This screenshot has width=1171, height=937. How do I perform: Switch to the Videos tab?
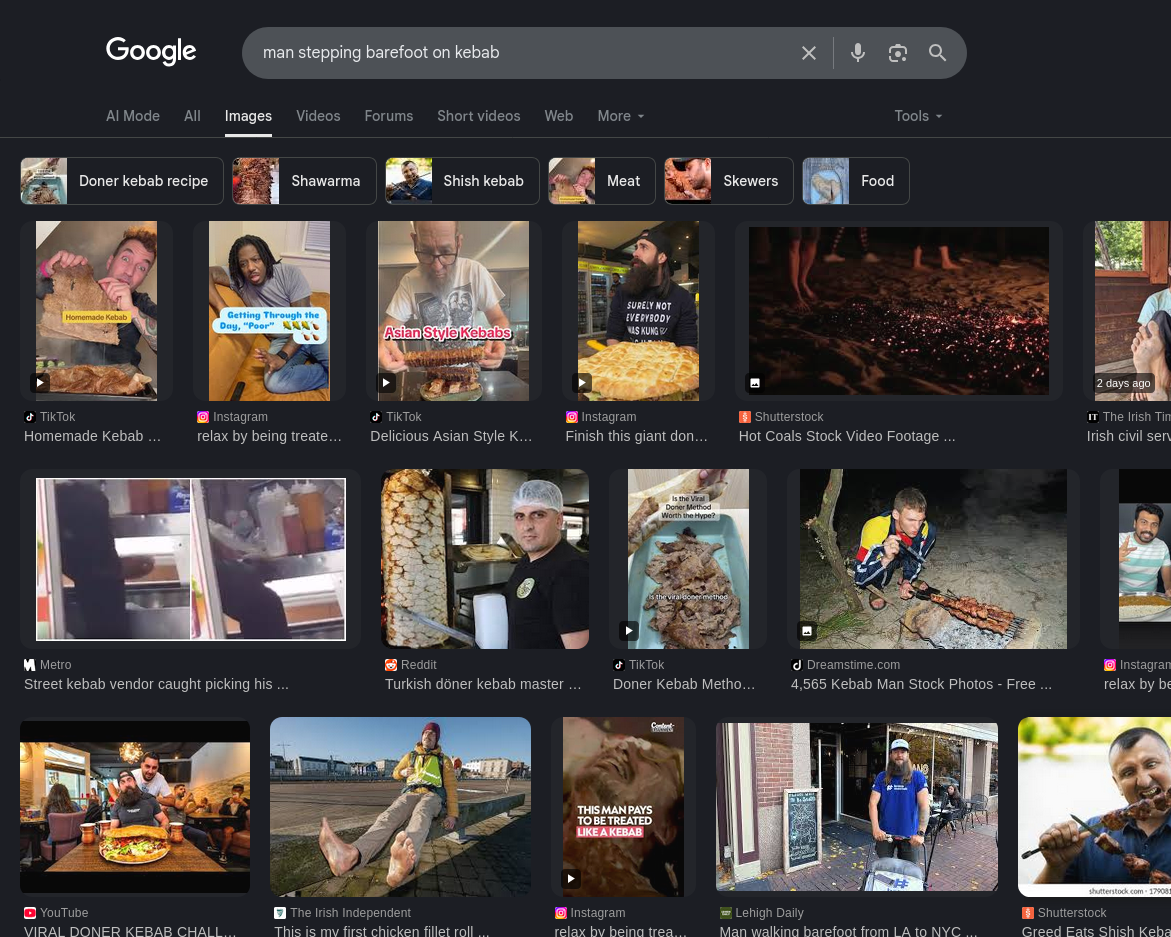318,116
